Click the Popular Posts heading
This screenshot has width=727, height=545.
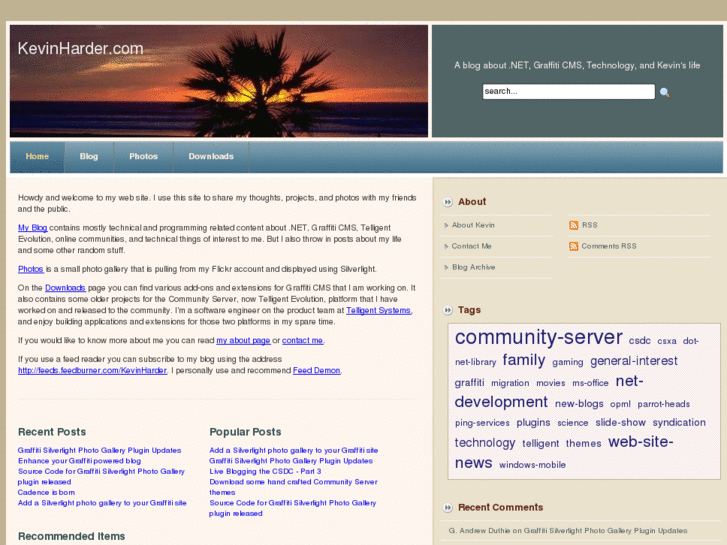pyautogui.click(x=245, y=432)
